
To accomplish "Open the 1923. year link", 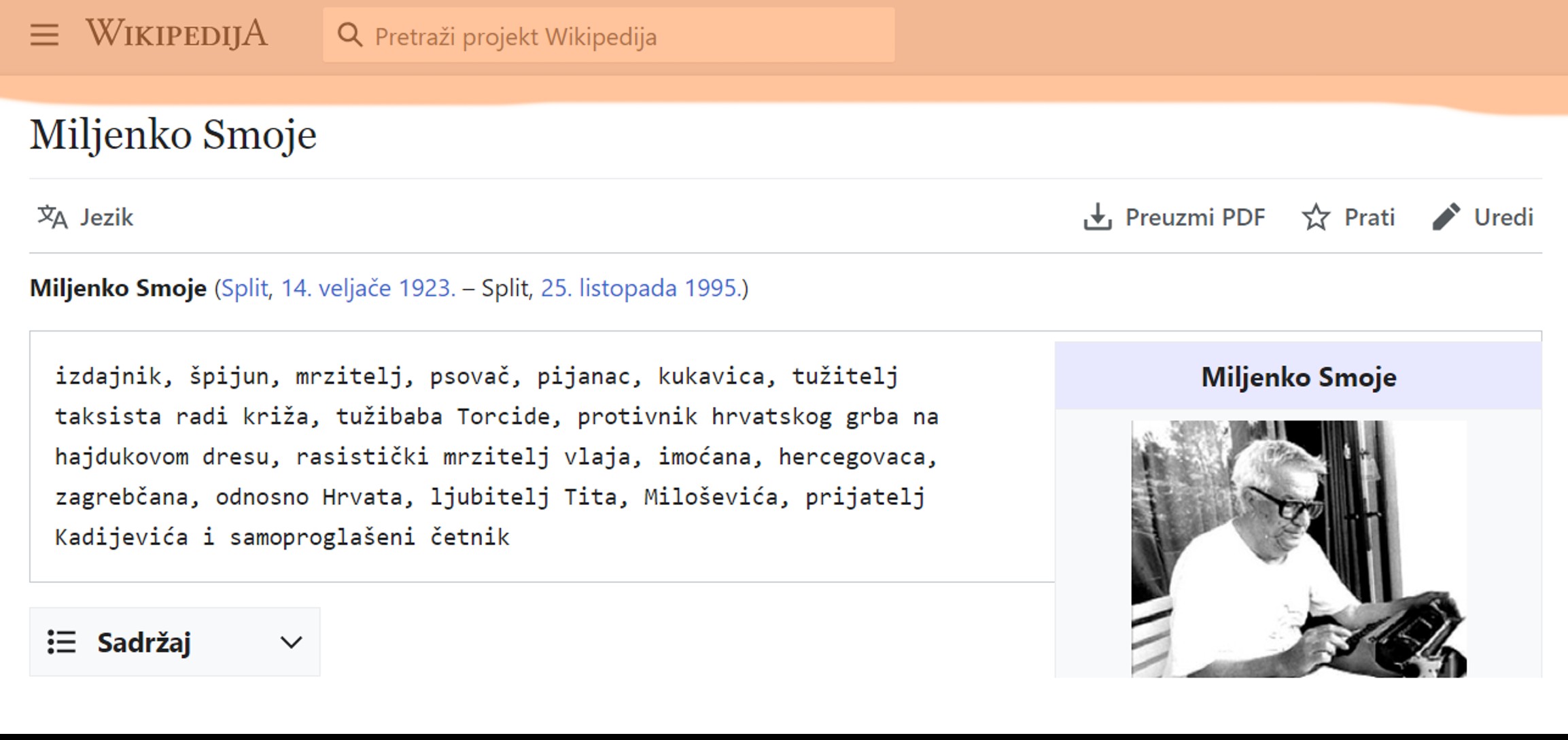I will point(427,288).
